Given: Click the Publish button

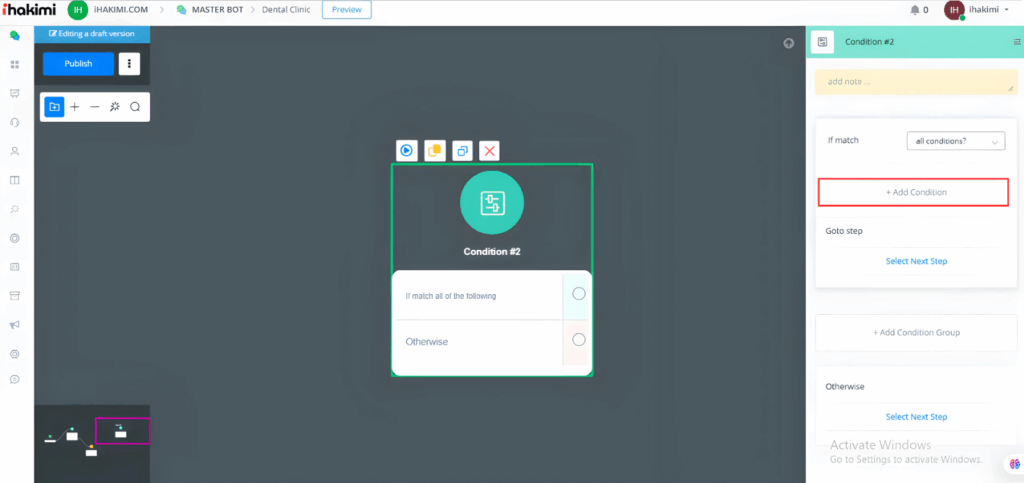Looking at the screenshot, I should (78, 64).
